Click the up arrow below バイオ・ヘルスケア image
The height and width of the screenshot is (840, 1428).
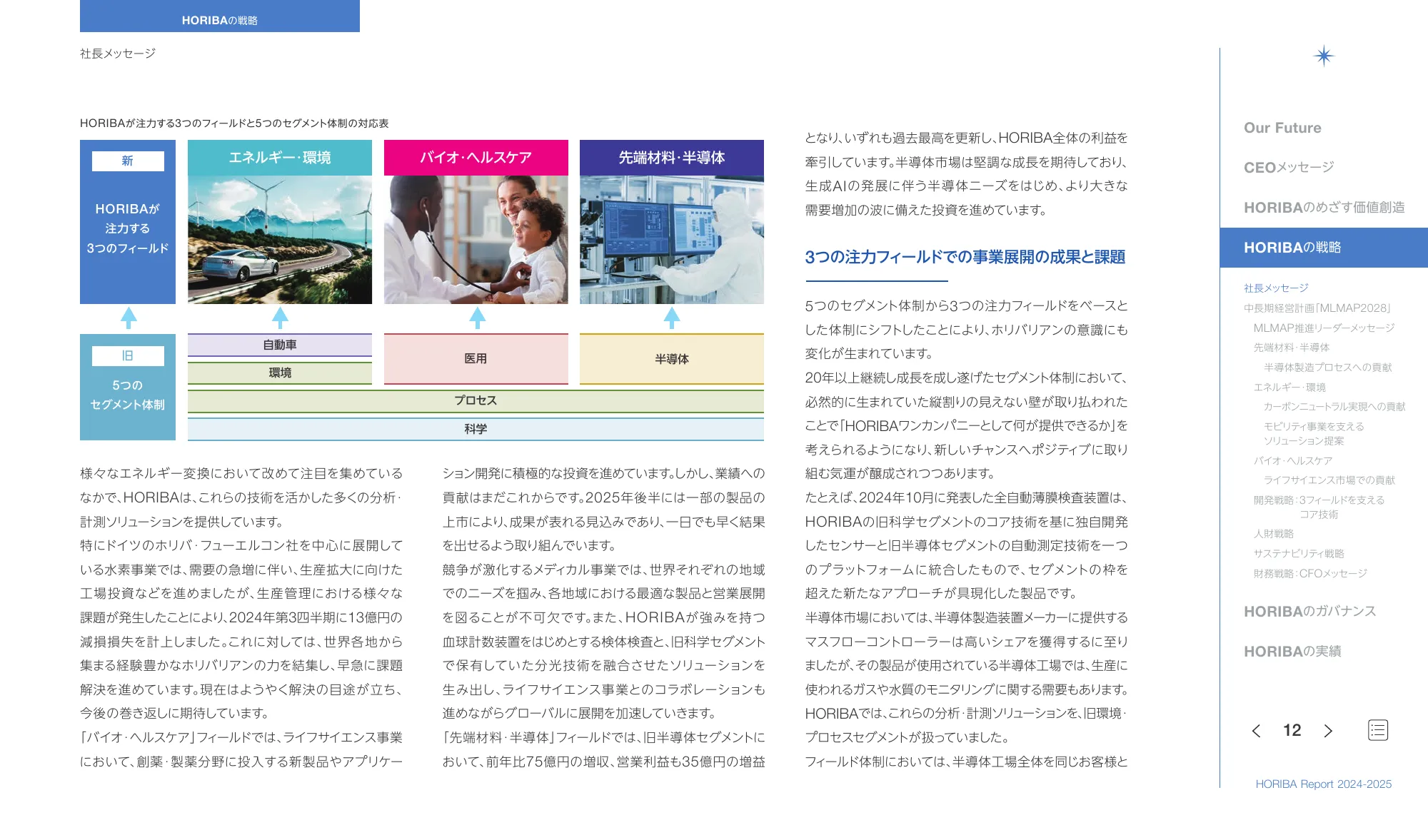[x=477, y=318]
